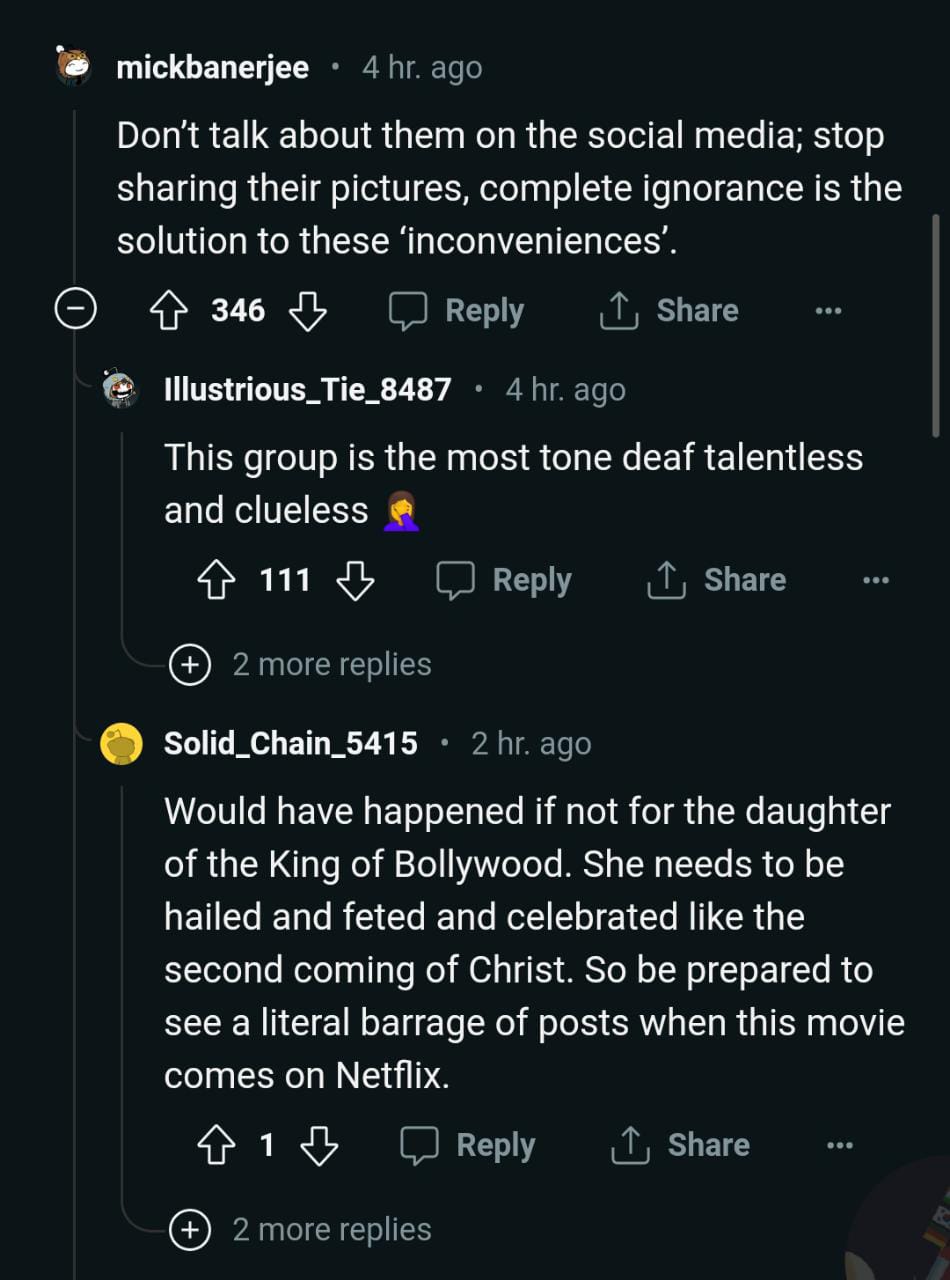Upvote mickbanerjee's comment
The width and height of the screenshot is (950, 1280).
pos(168,311)
